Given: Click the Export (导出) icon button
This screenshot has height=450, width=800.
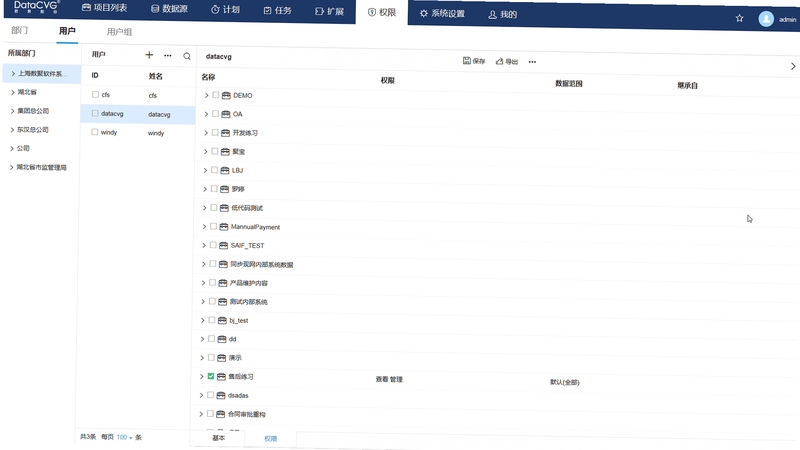Looking at the screenshot, I should pos(507,61).
